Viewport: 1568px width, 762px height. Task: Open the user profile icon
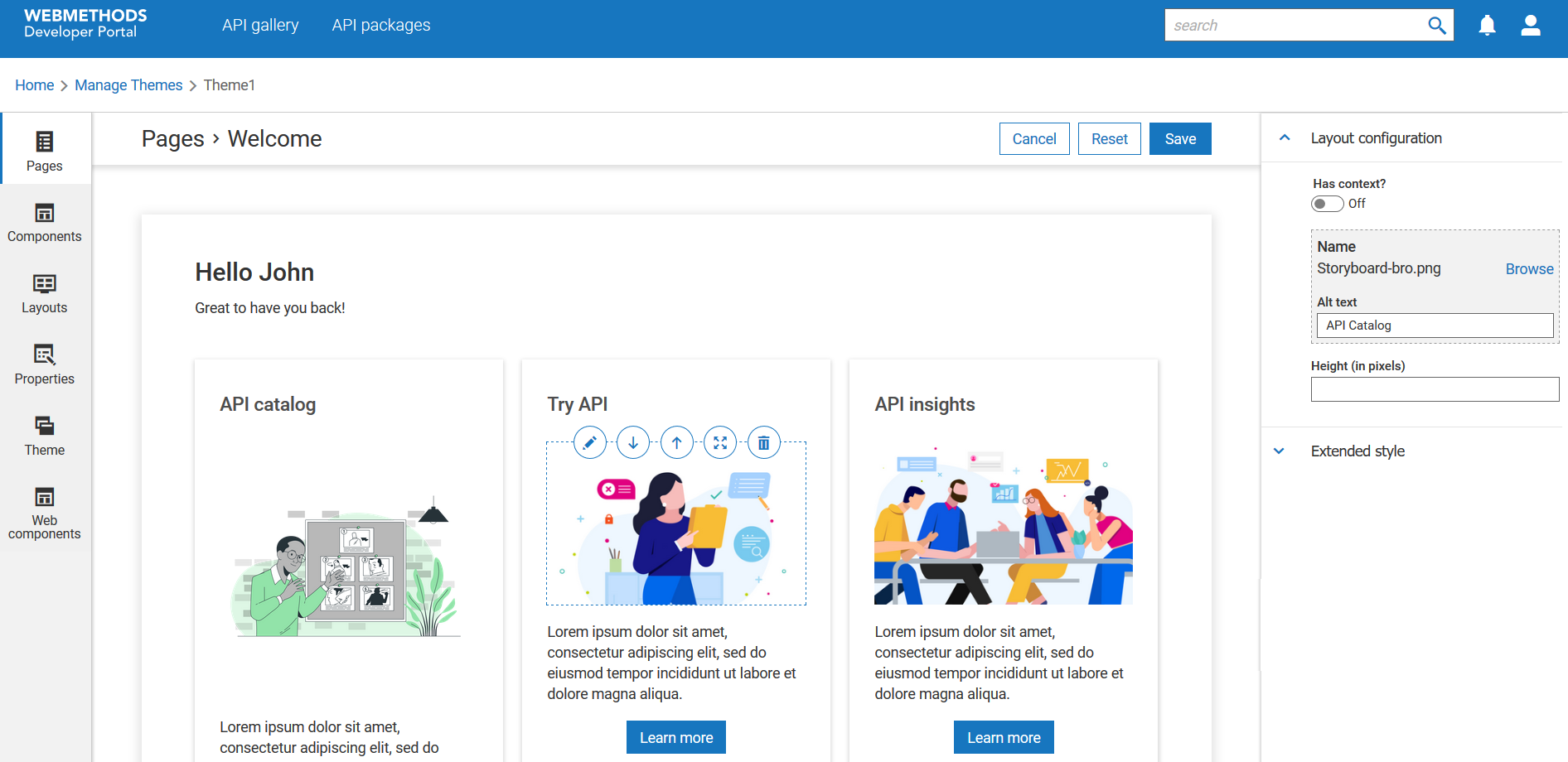coord(1531,26)
